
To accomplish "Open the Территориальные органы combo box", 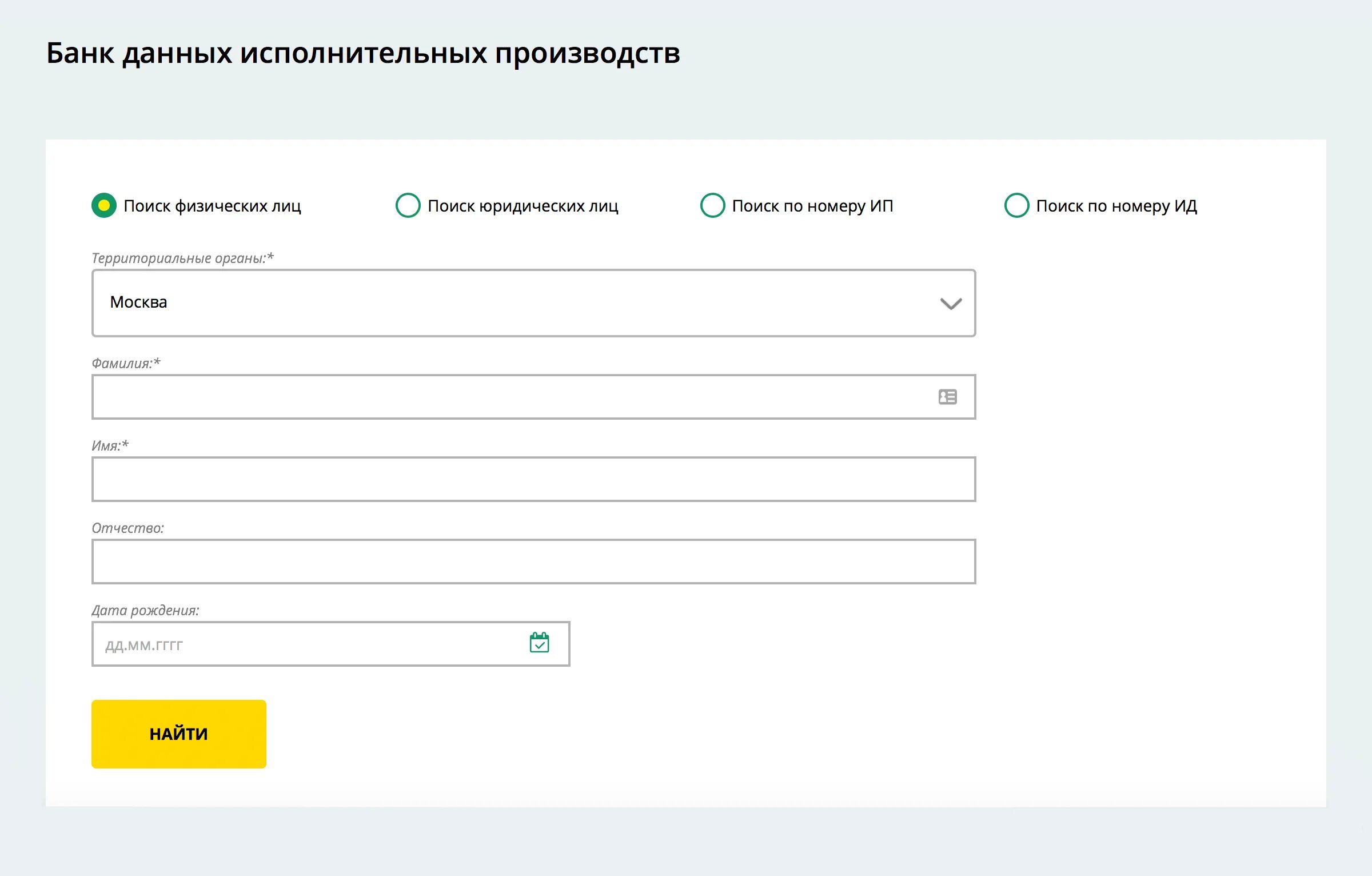I will point(514,303).
